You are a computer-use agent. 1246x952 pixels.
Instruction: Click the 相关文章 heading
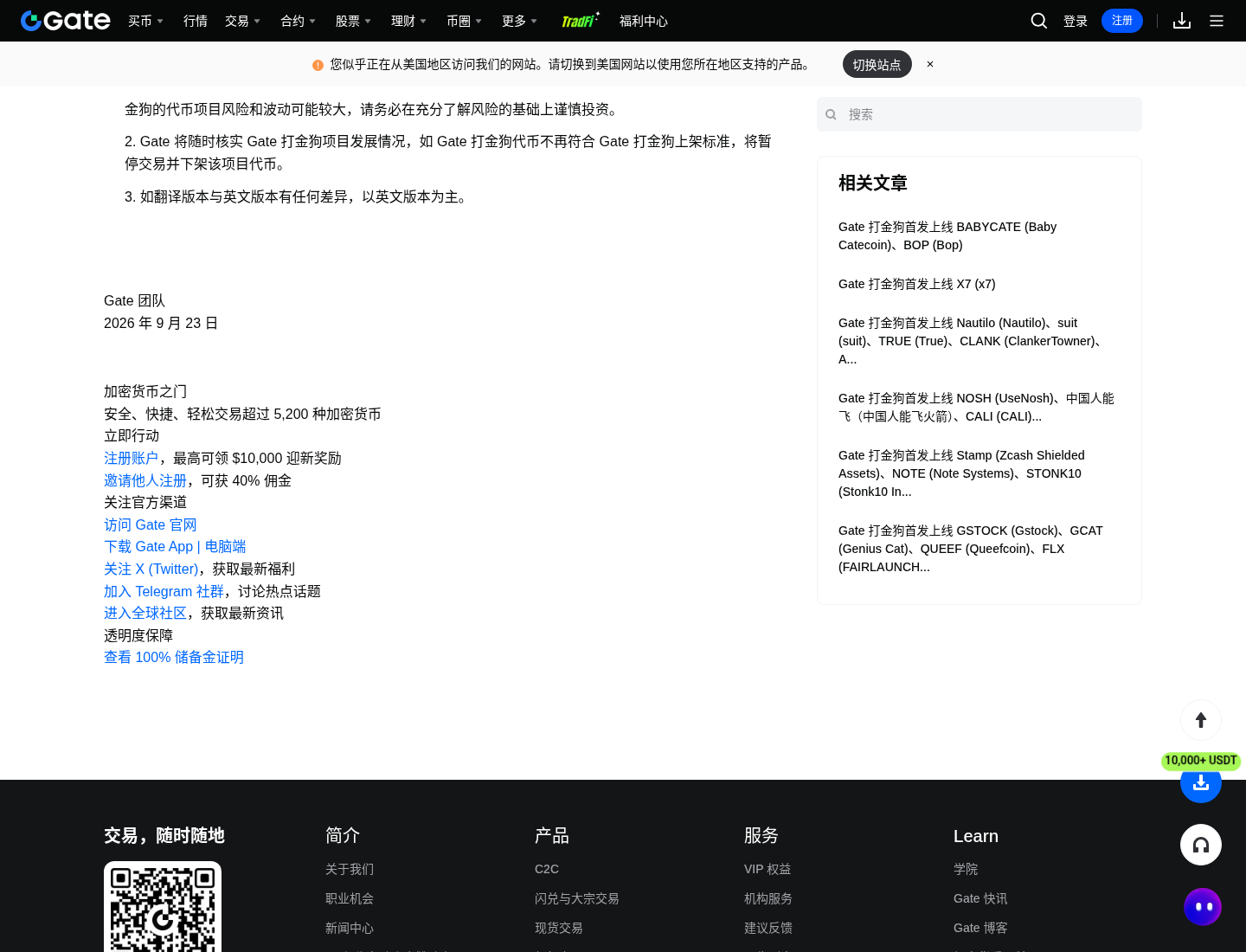pos(873,183)
